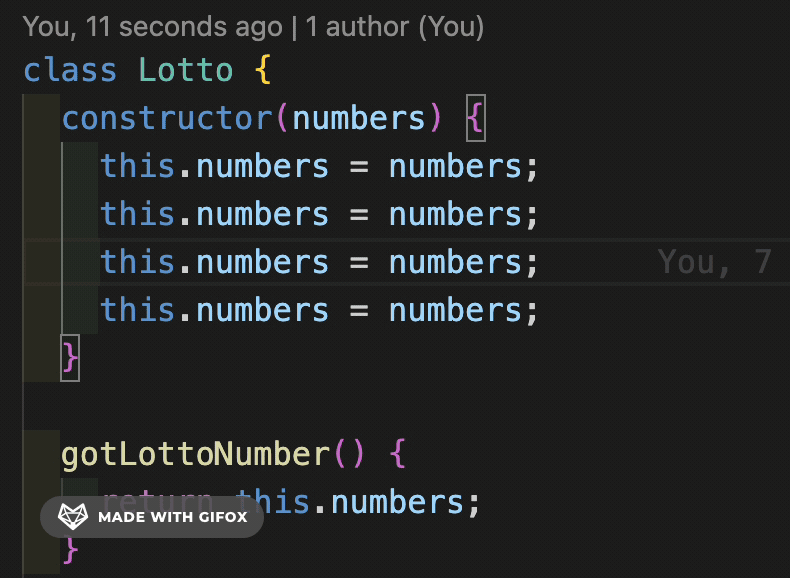Click the "1 author (You)" CodeLens link
This screenshot has height=578, width=790.
coord(394,26)
